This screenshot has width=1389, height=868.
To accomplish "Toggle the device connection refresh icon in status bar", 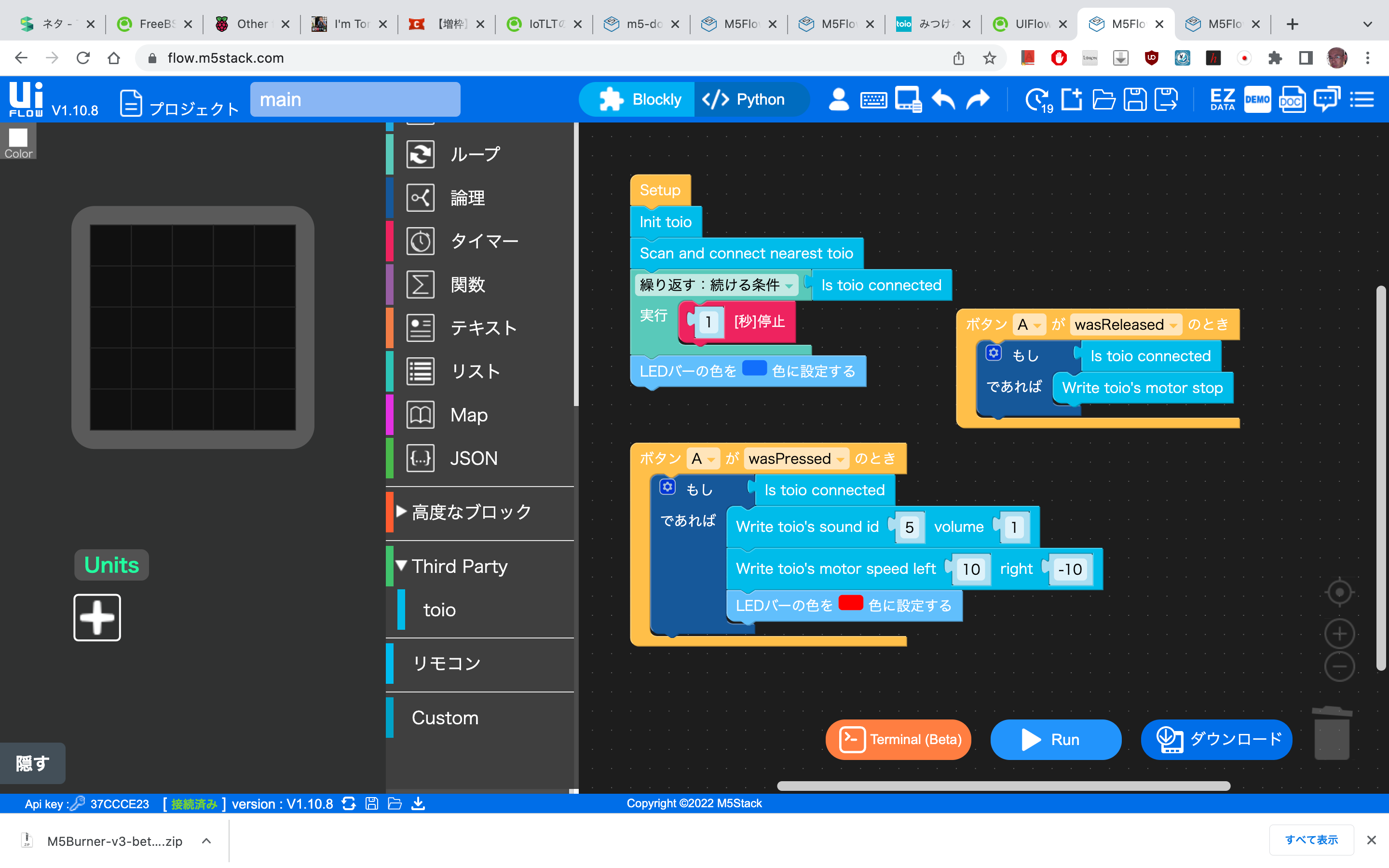I will 349,804.
